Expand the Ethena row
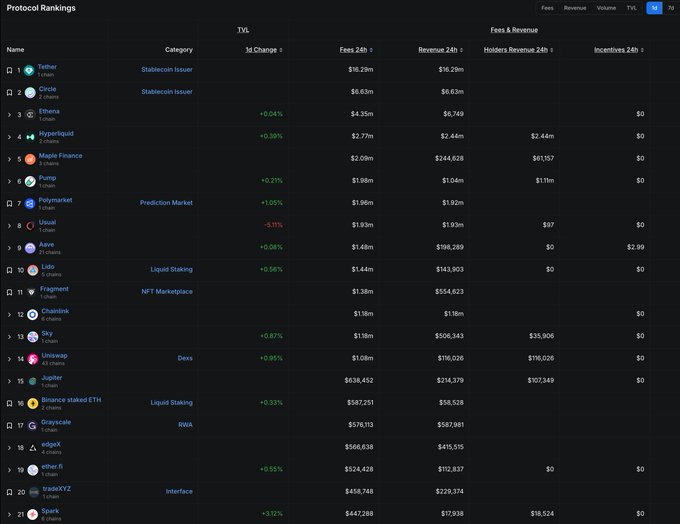 (8, 114)
